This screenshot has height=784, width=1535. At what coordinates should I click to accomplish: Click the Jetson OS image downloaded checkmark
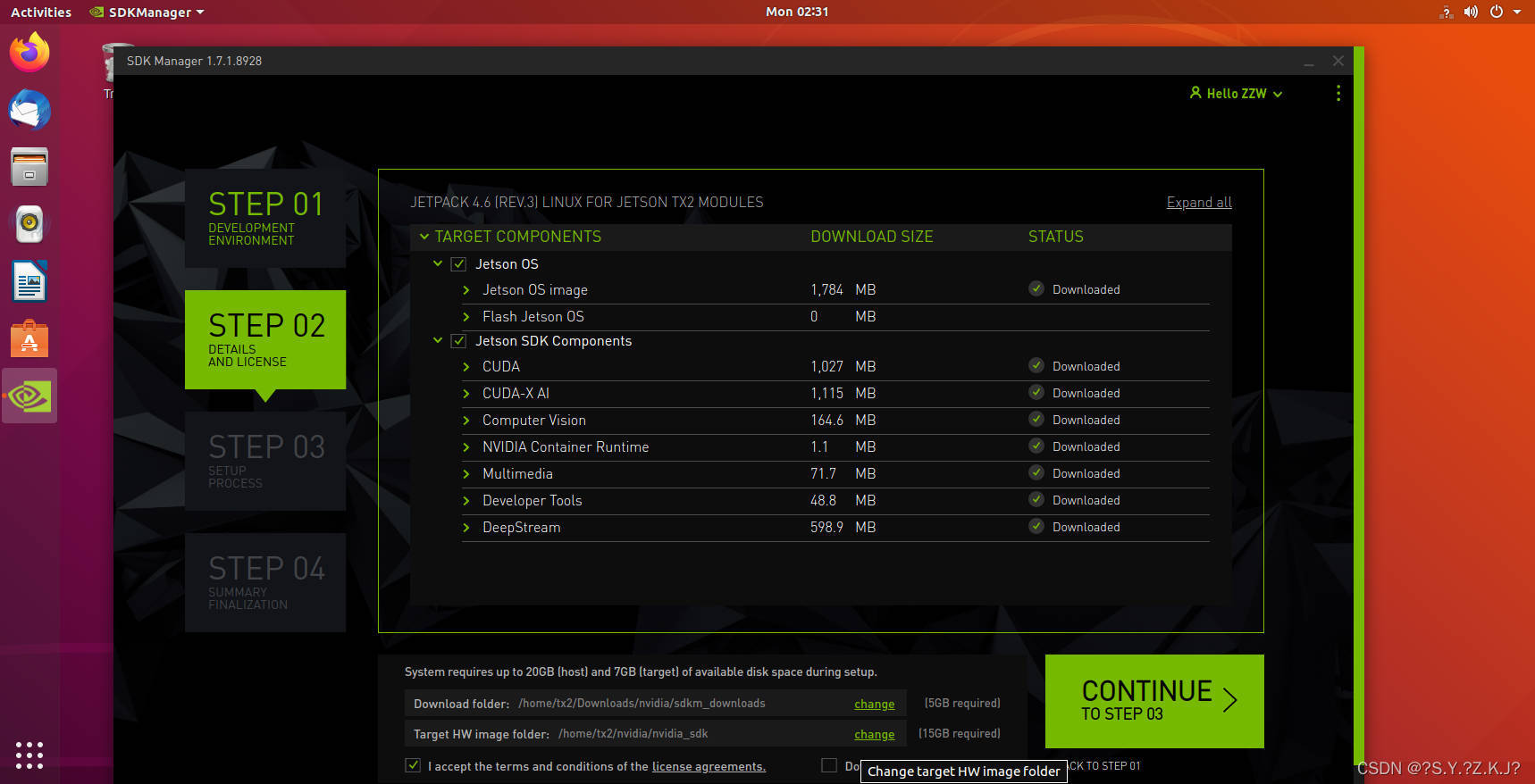[1036, 288]
